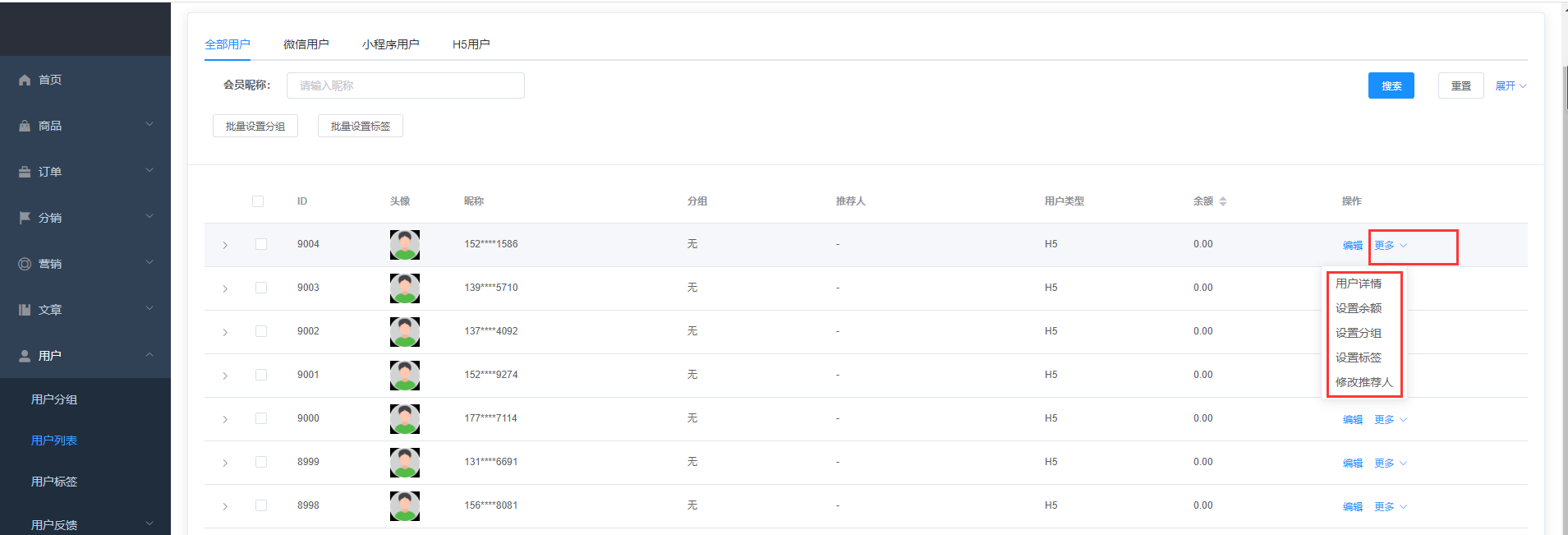Click the 订单 orders icon

(x=25, y=172)
